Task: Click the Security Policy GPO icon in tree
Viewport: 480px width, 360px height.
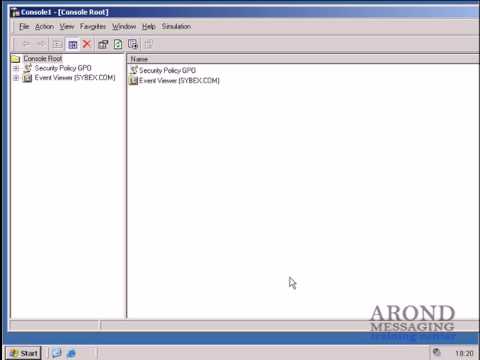Action: pyautogui.click(x=28, y=68)
